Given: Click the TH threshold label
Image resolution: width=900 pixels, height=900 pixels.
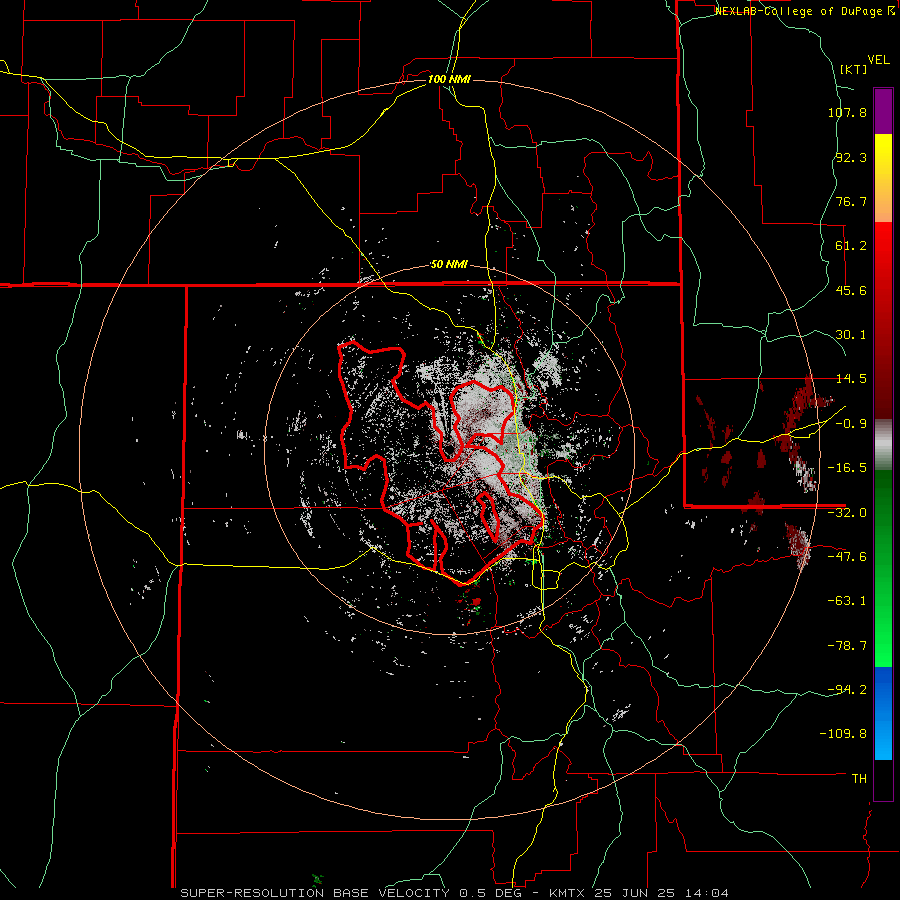Looking at the screenshot, I should point(859,779).
